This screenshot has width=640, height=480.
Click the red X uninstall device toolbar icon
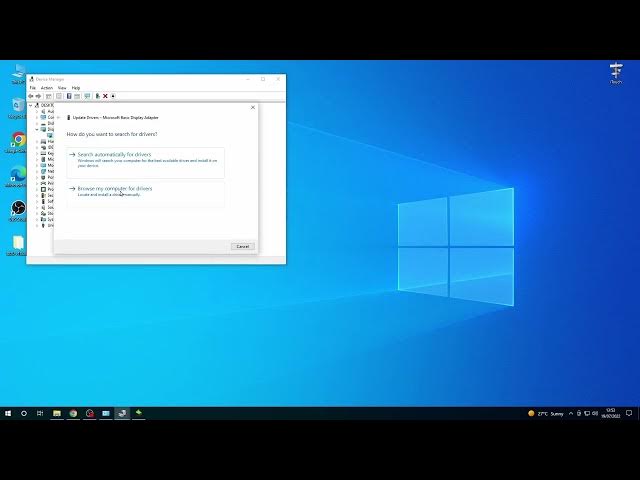(105, 96)
